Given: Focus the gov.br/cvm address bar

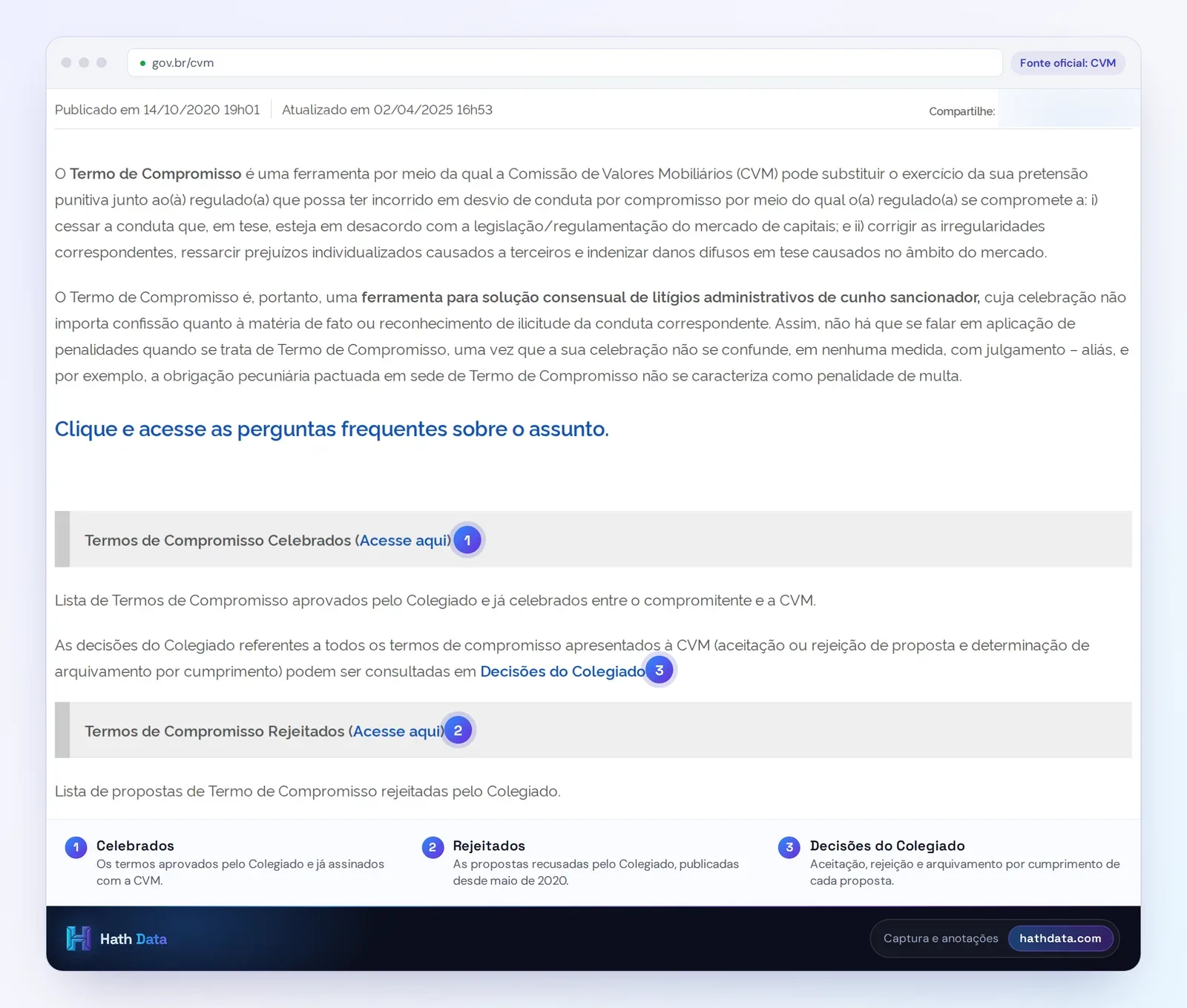Looking at the screenshot, I should pos(565,63).
